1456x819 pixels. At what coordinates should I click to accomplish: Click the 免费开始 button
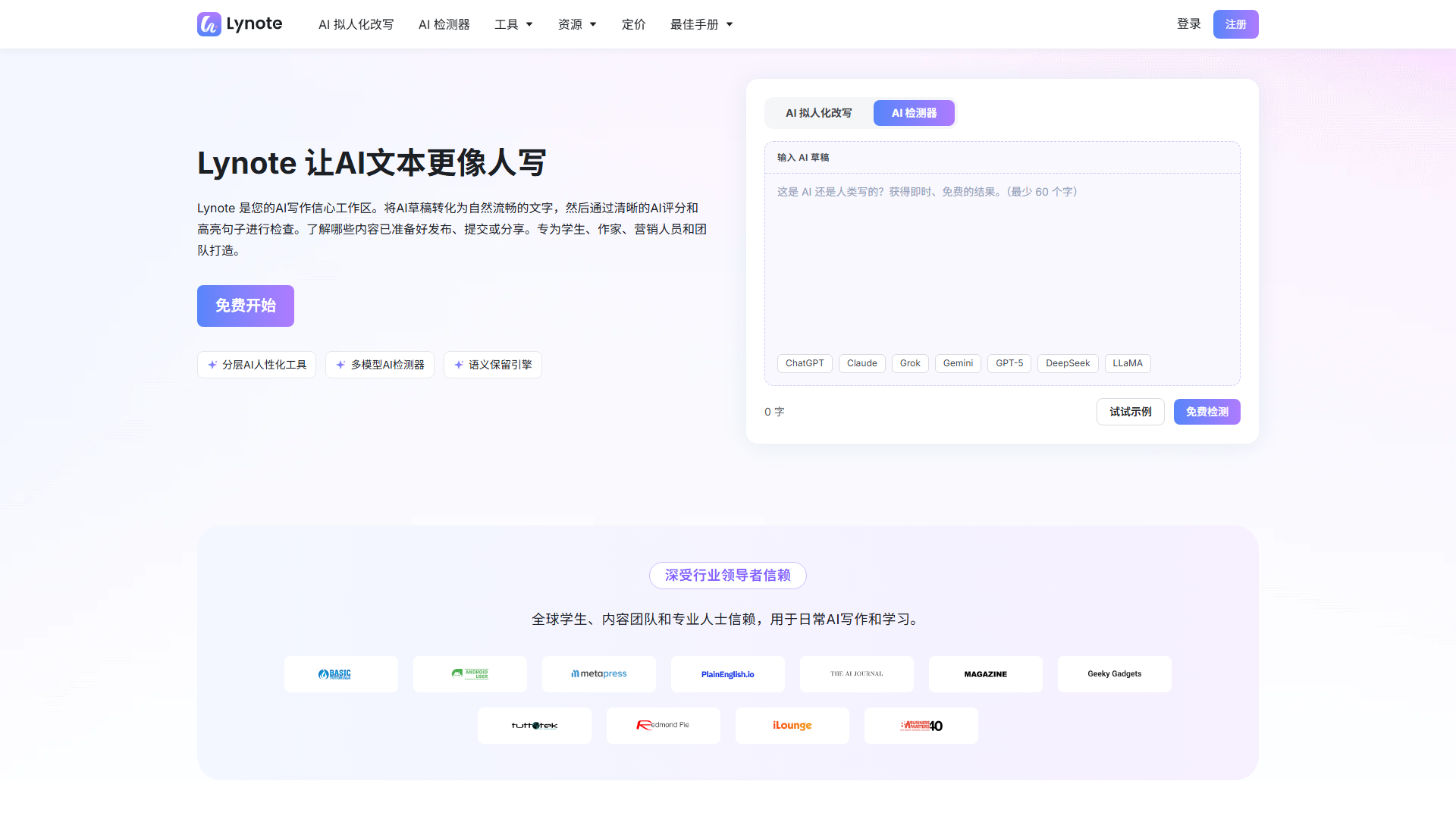pyautogui.click(x=246, y=306)
